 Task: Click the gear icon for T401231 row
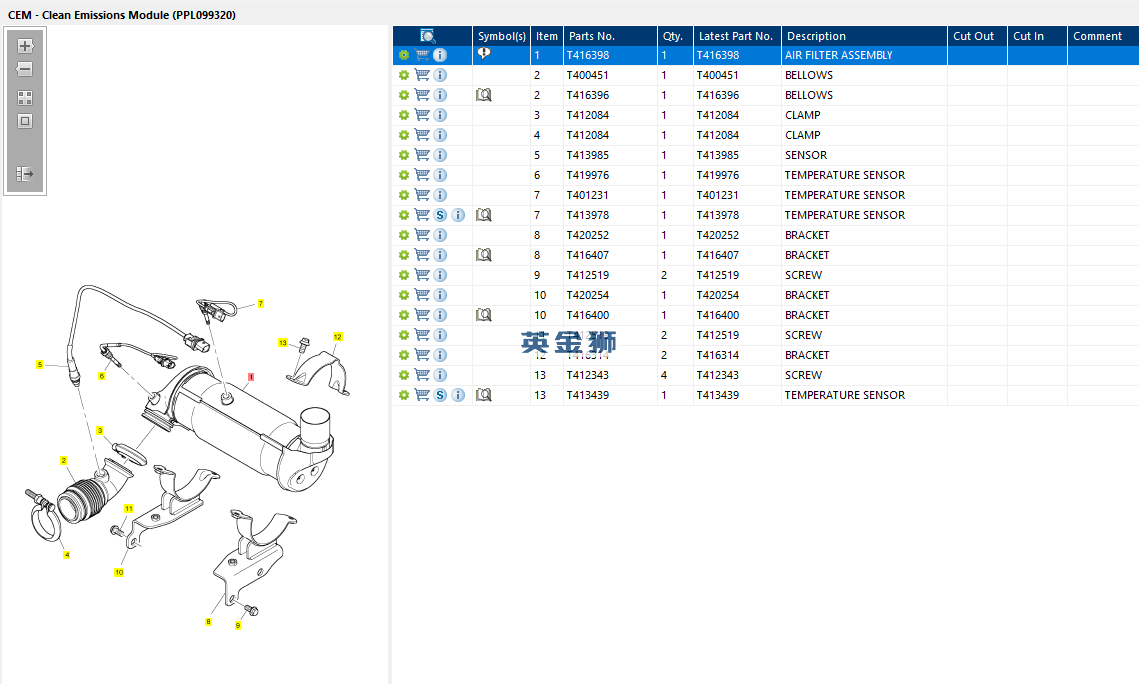tap(404, 195)
